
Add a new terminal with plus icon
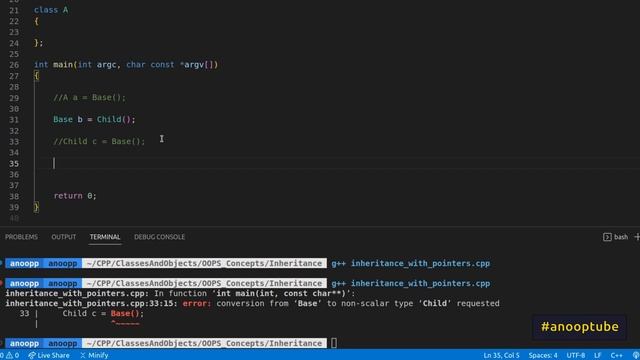[x=637, y=237]
